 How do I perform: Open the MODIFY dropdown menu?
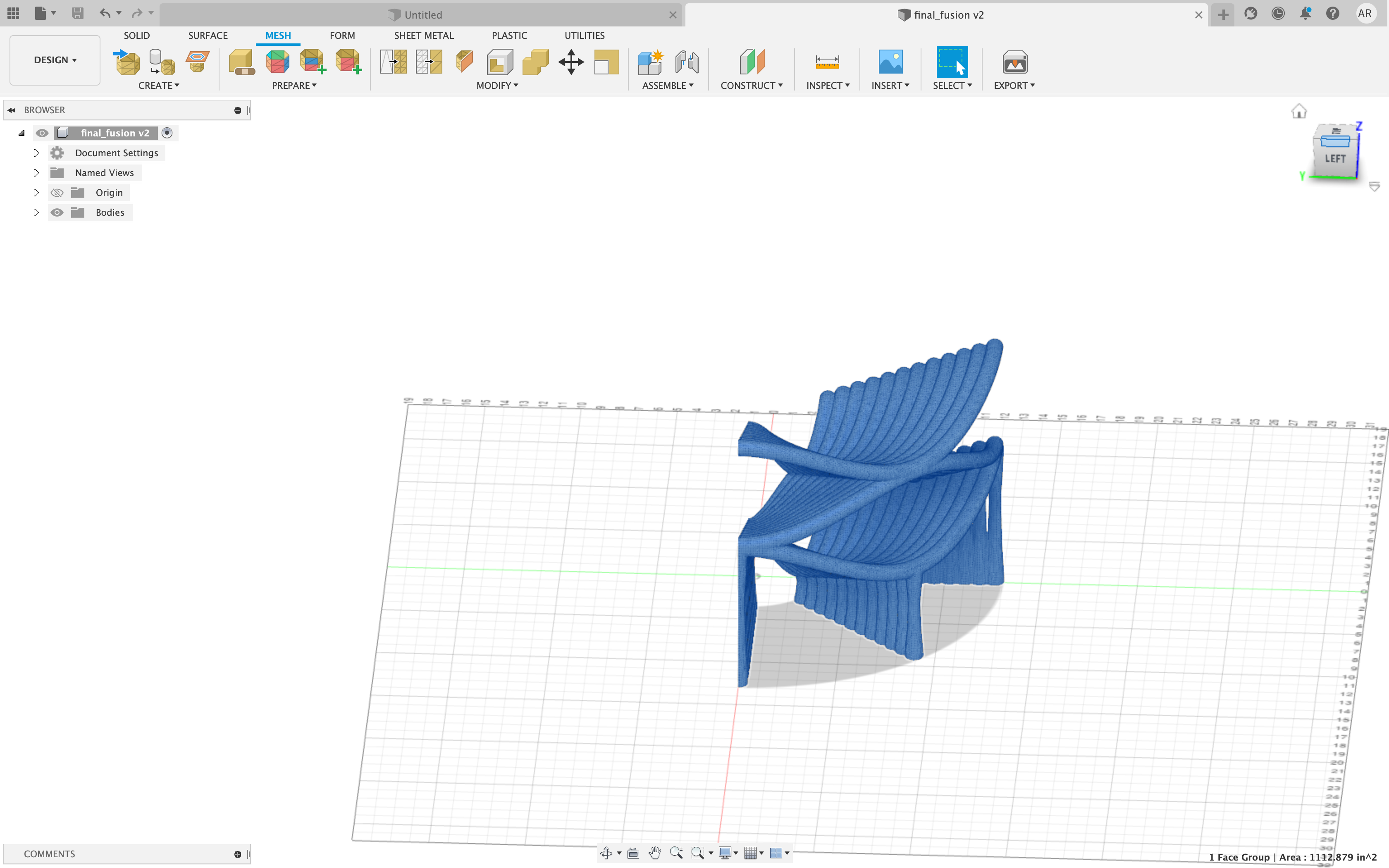tap(497, 85)
